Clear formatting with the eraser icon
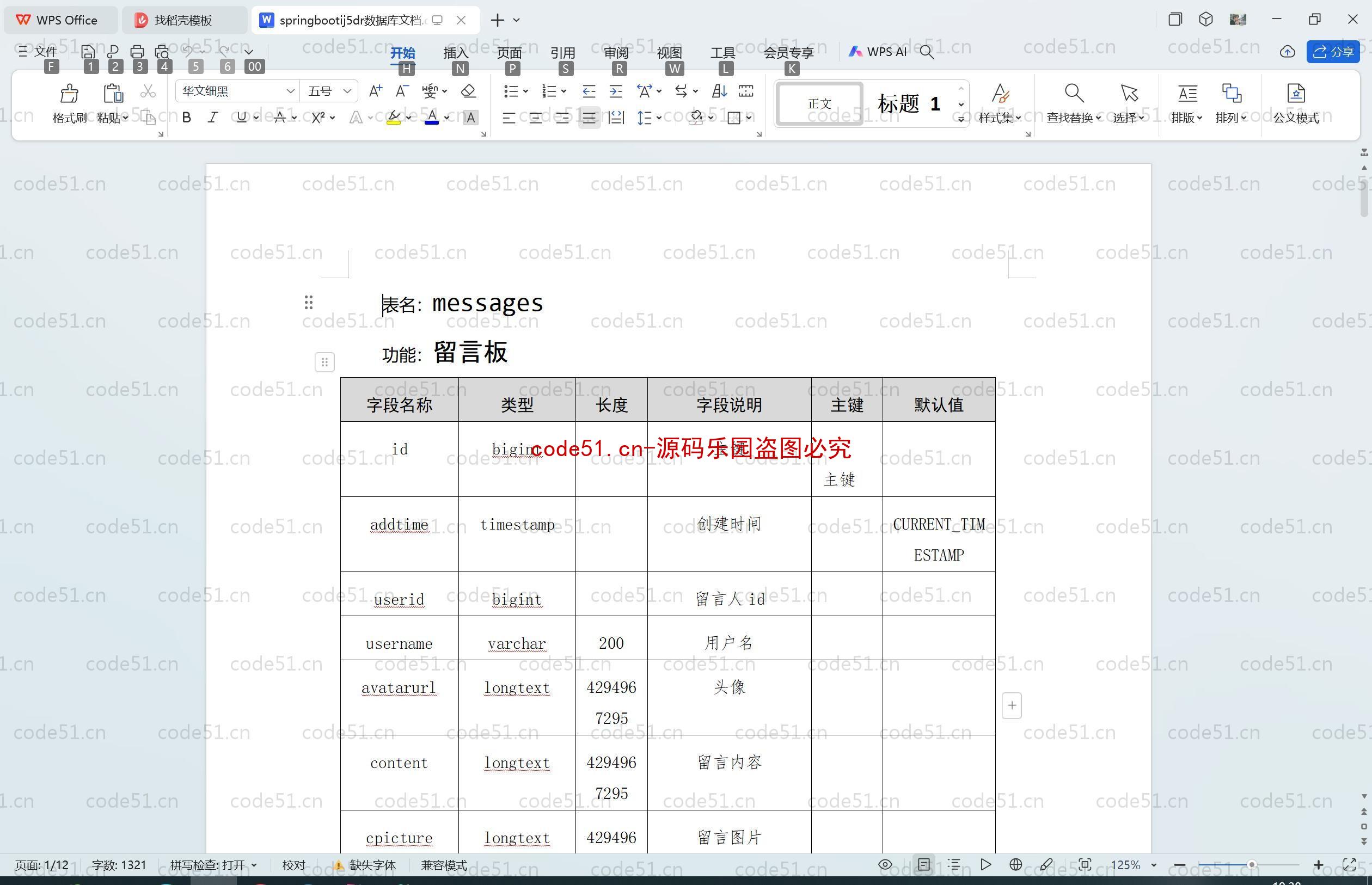This screenshot has height=885, width=1372. [468, 91]
